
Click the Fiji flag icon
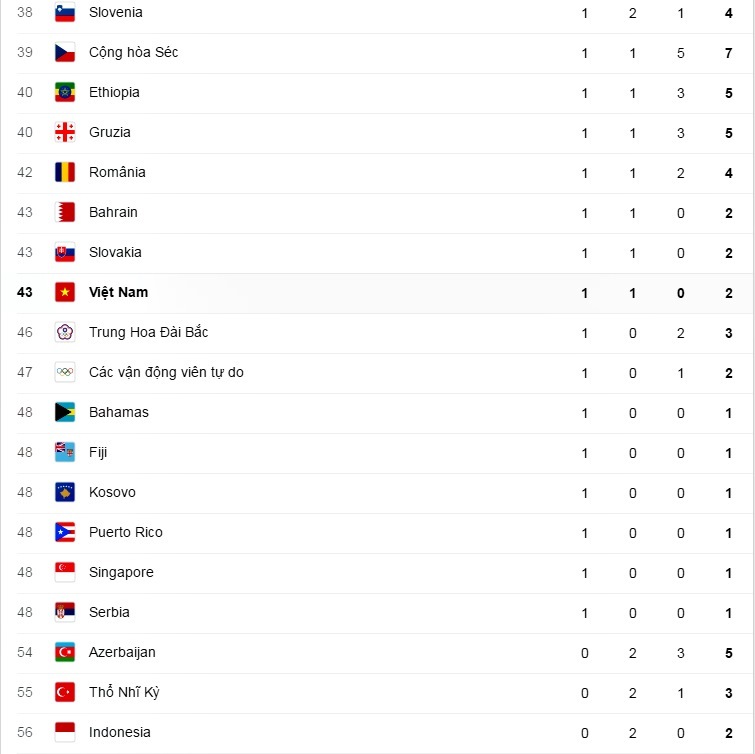click(65, 453)
